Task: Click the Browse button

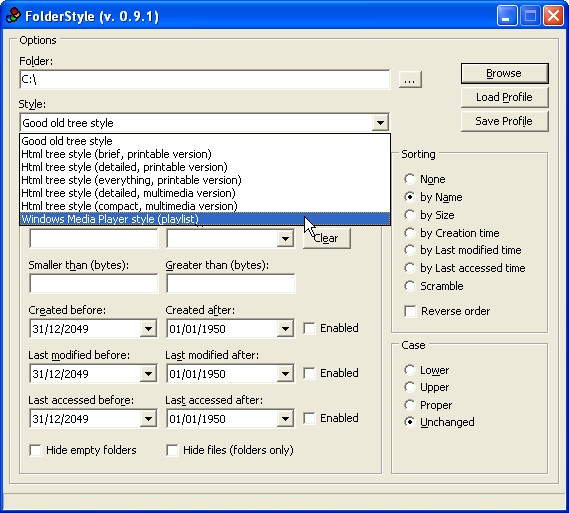Action: click(504, 73)
